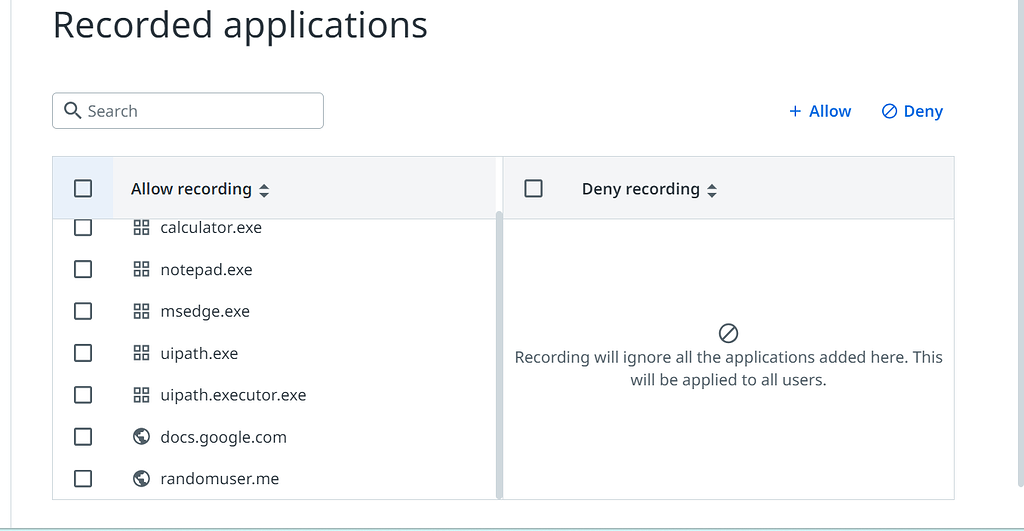Click the app icon beside notepad.exe
Image resolution: width=1024 pixels, height=531 pixels.
[x=141, y=270]
